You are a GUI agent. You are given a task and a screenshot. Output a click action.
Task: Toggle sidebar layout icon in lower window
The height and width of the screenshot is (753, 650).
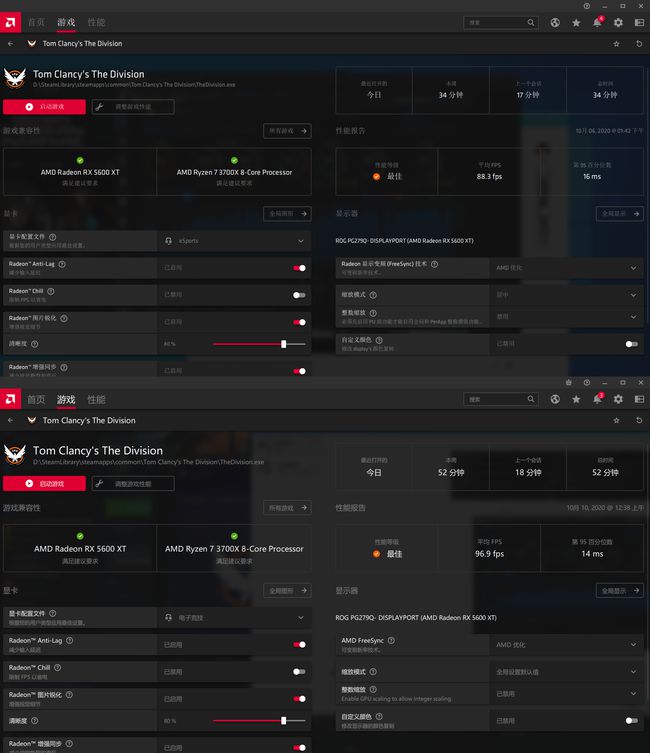point(639,399)
